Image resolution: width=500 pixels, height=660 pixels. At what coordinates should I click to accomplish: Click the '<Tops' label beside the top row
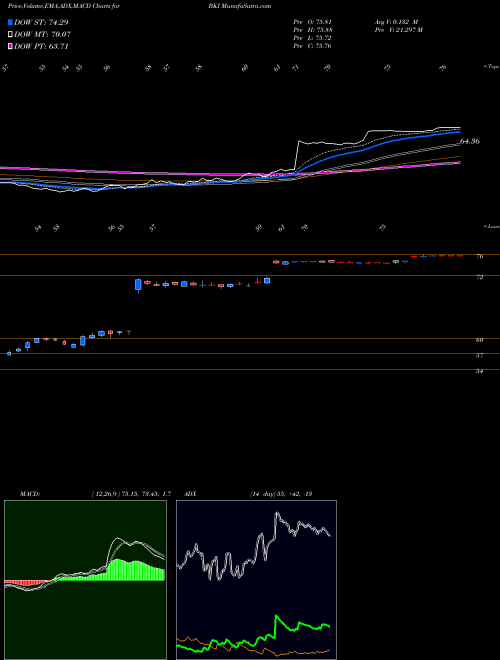tap(491, 66)
